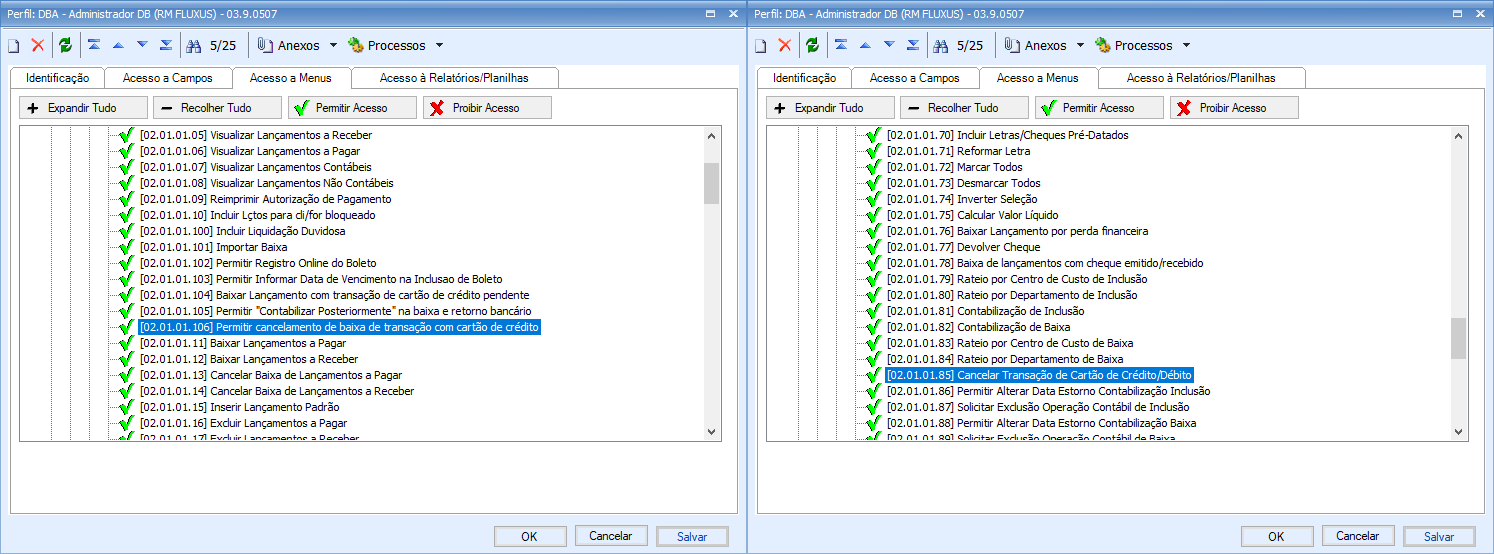Screen dimensions: 1494x554
Task: Toggle checkmark for Calcular Valor Líquido
Action: (x=873, y=215)
